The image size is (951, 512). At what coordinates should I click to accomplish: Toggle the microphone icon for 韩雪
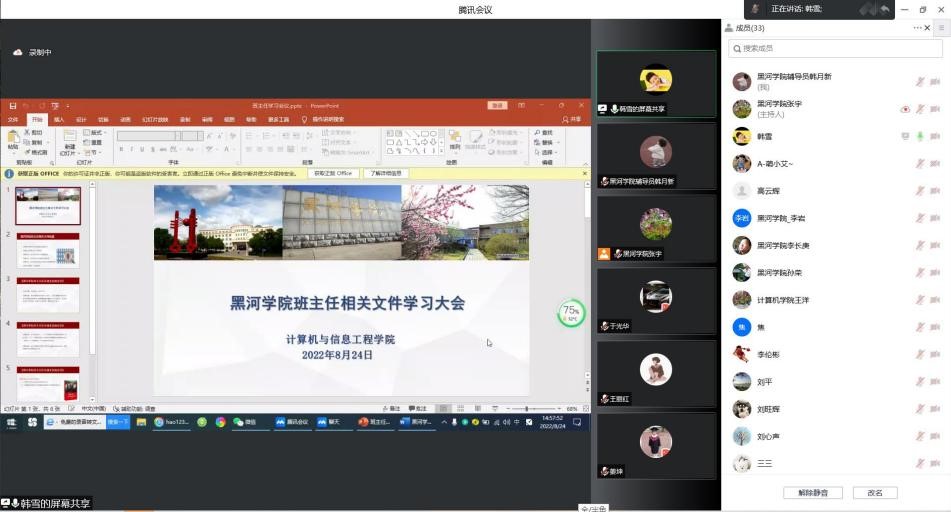point(920,136)
